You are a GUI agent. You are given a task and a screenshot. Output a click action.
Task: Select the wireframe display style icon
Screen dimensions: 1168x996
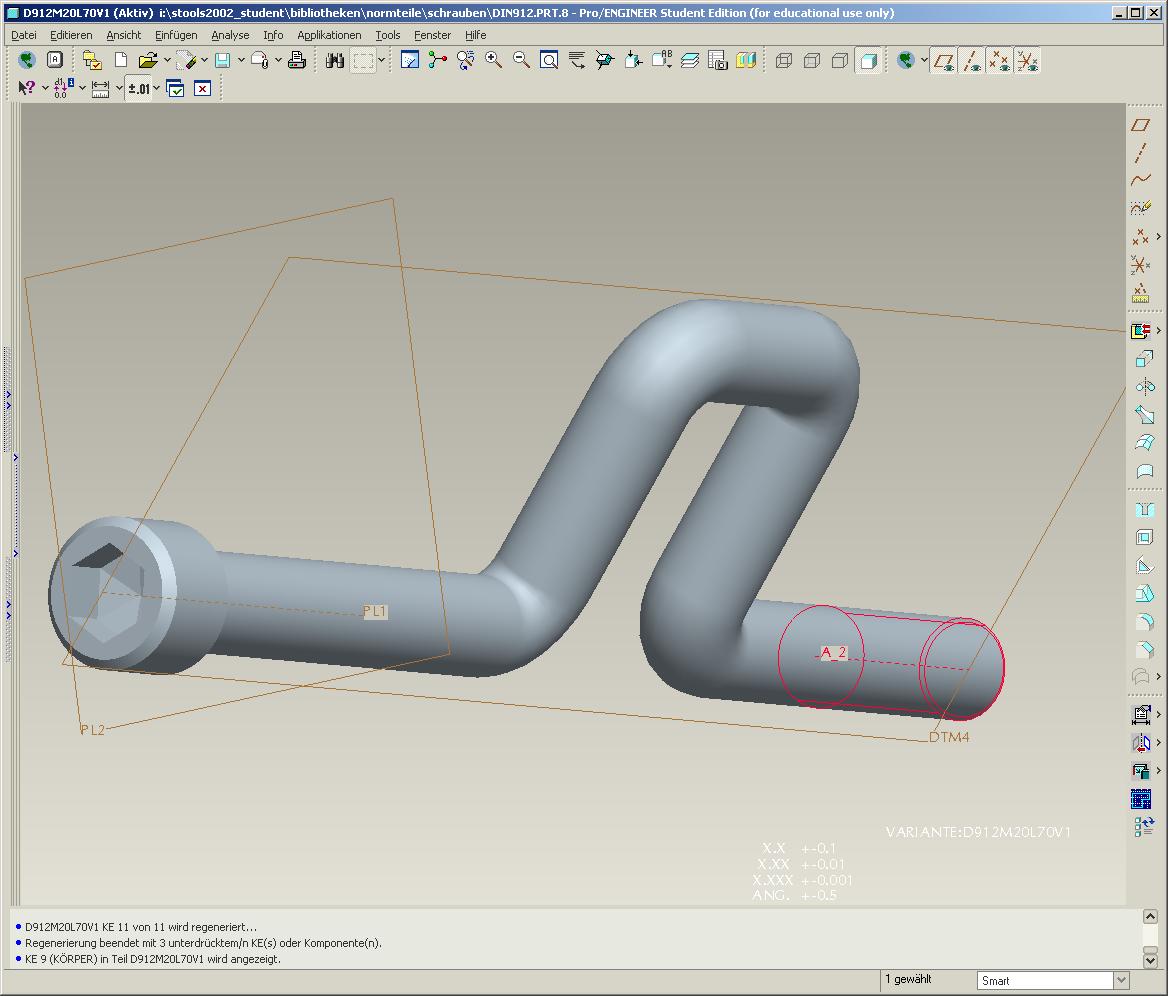pos(784,60)
